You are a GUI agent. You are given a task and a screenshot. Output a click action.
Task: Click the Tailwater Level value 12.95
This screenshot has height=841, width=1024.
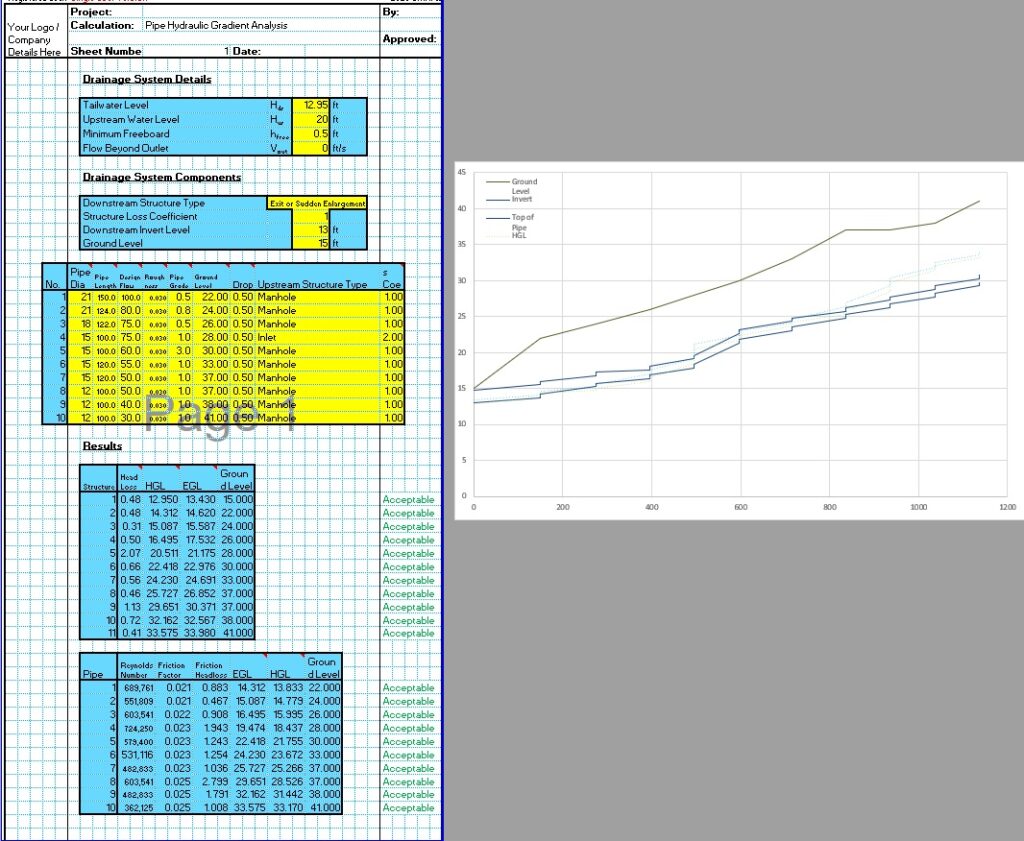[x=312, y=105]
